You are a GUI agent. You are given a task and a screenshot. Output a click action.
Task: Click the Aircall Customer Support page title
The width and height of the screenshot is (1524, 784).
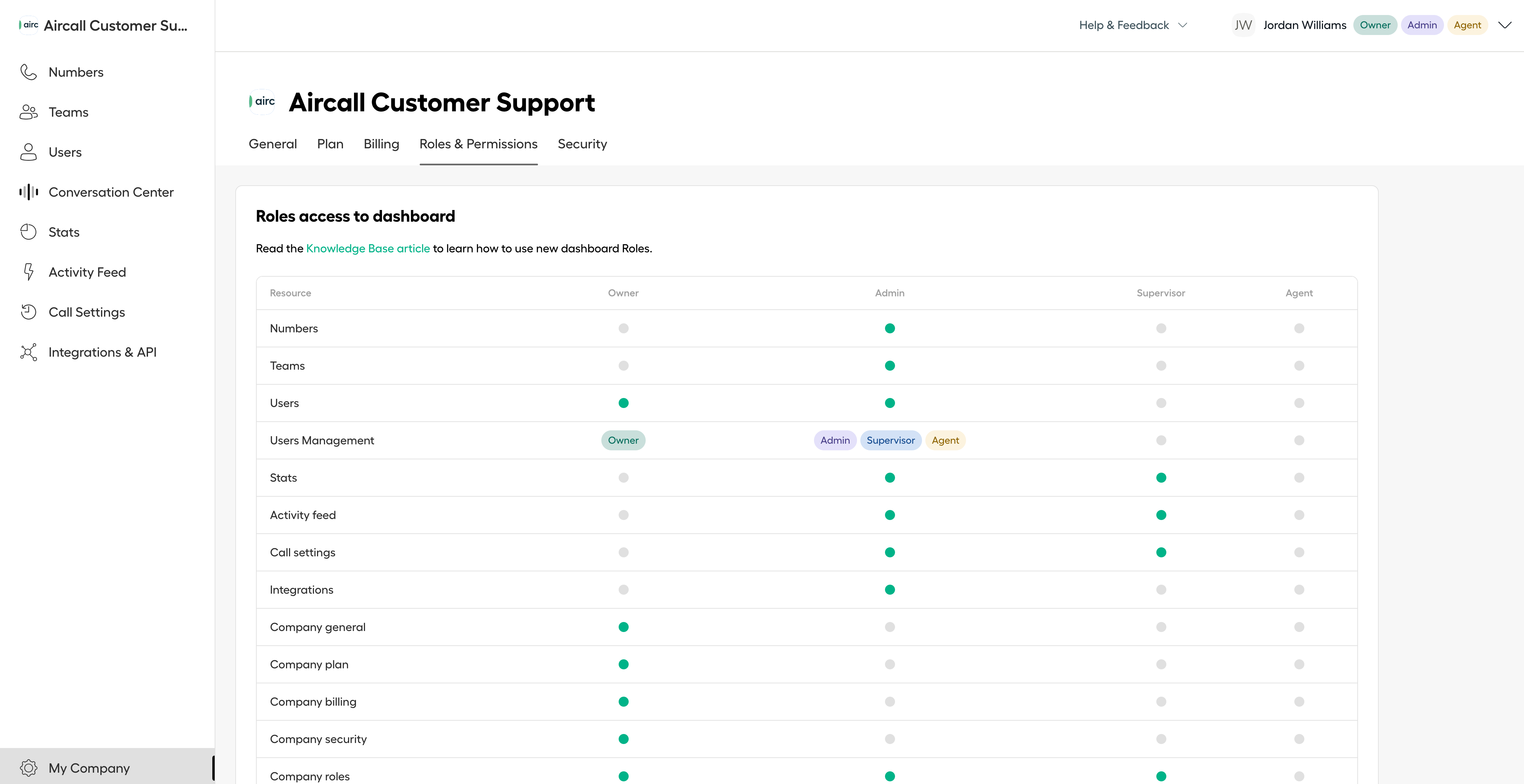[x=442, y=102]
